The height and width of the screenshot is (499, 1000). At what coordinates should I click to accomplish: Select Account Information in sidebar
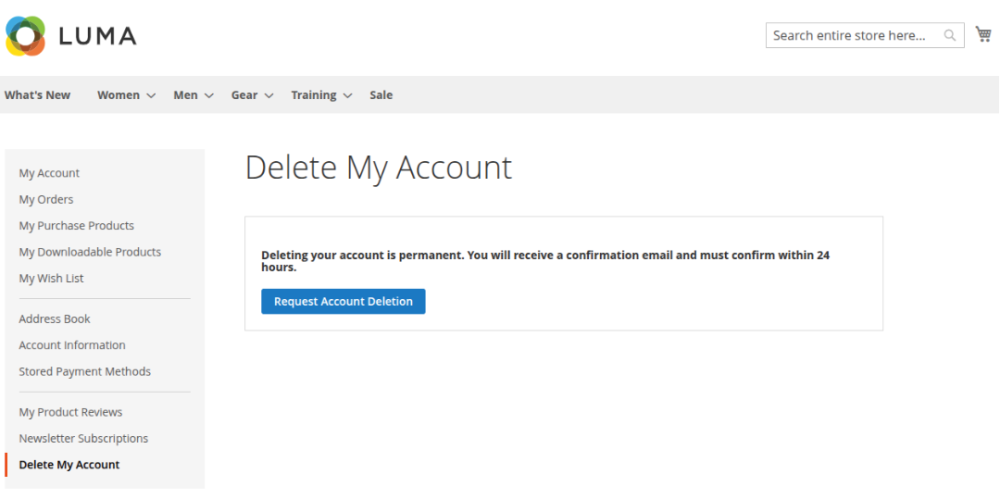pyautogui.click(x=72, y=345)
